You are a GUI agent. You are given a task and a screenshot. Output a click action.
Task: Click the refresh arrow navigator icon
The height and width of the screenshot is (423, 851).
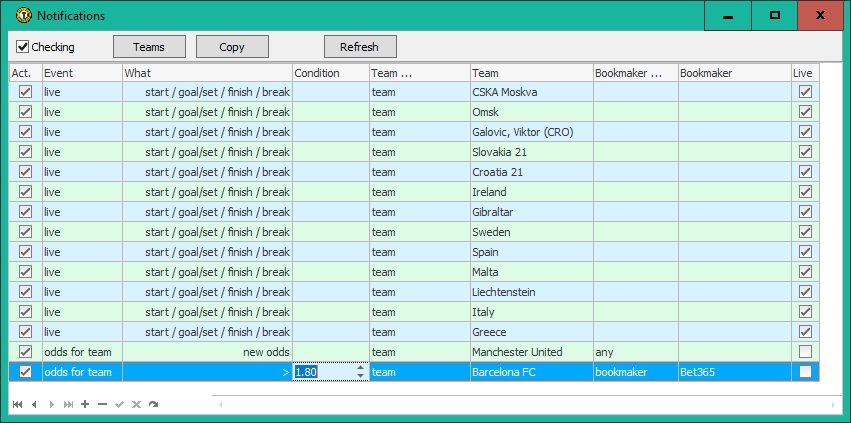point(153,404)
